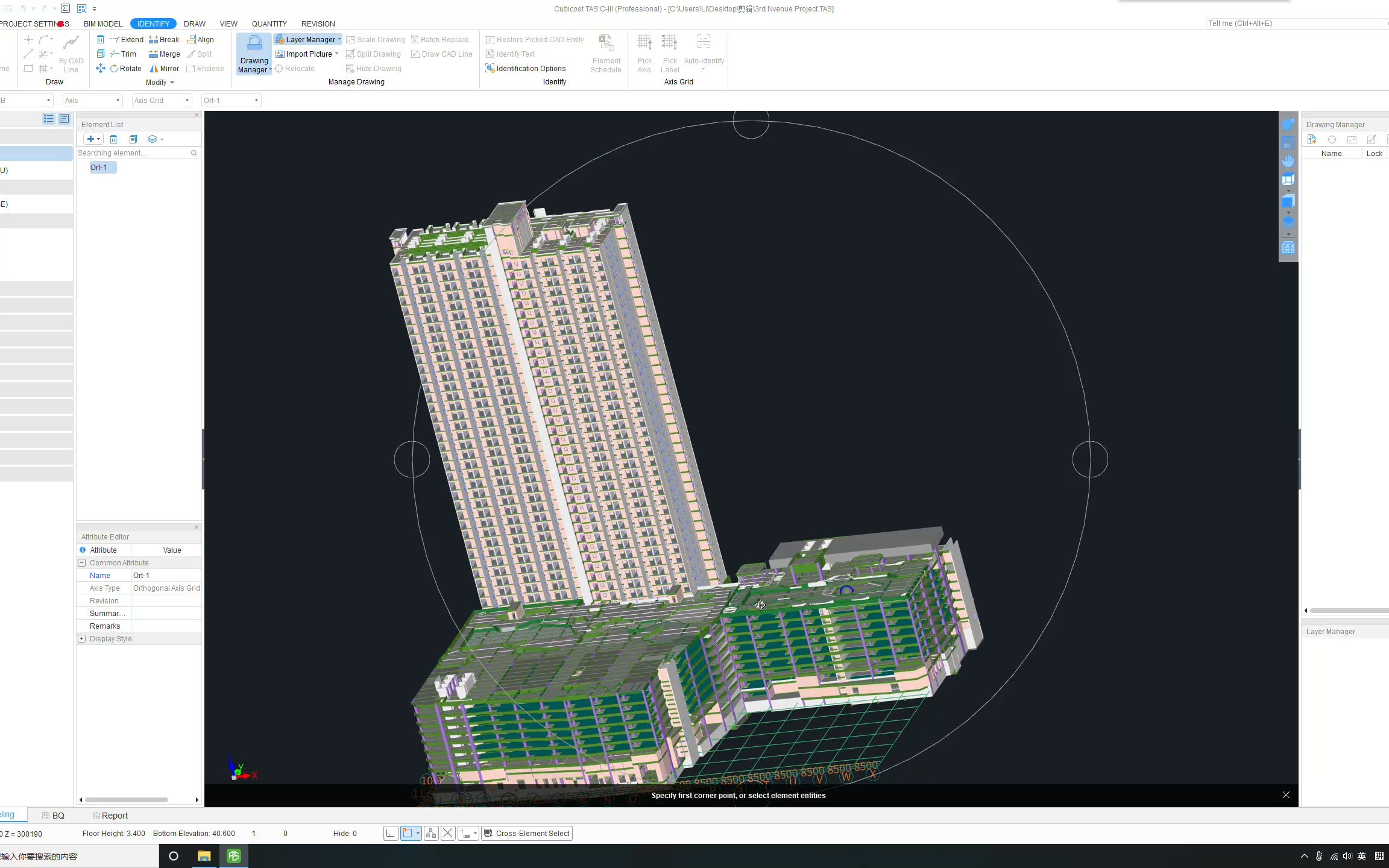Viewport: 1389px width, 868px height.
Task: Open Identification Options
Action: pyautogui.click(x=525, y=69)
